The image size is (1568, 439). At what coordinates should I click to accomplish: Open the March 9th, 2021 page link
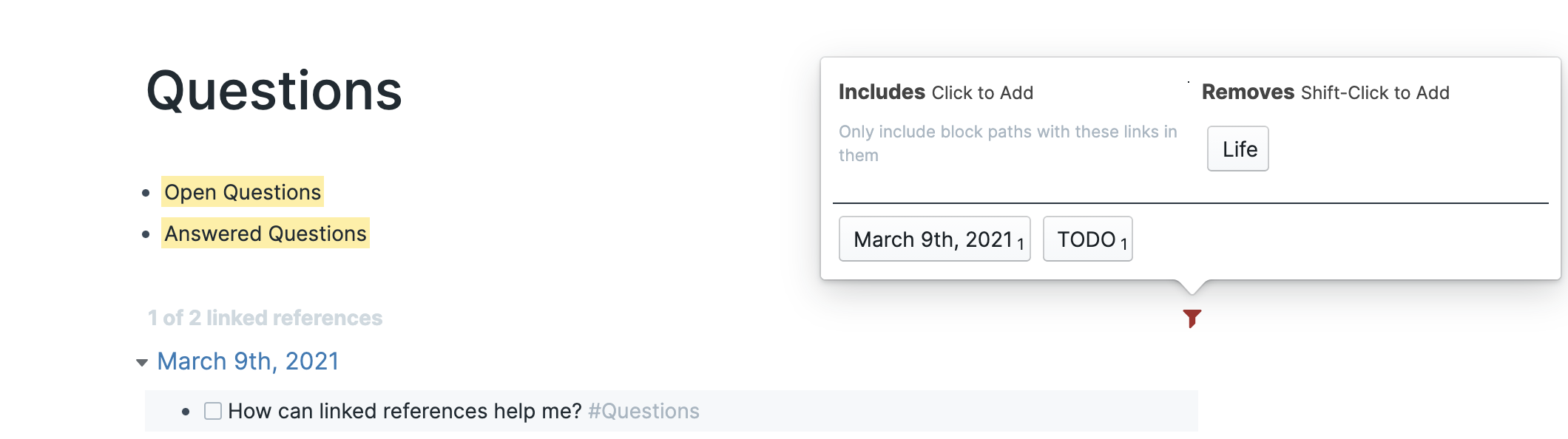click(247, 361)
